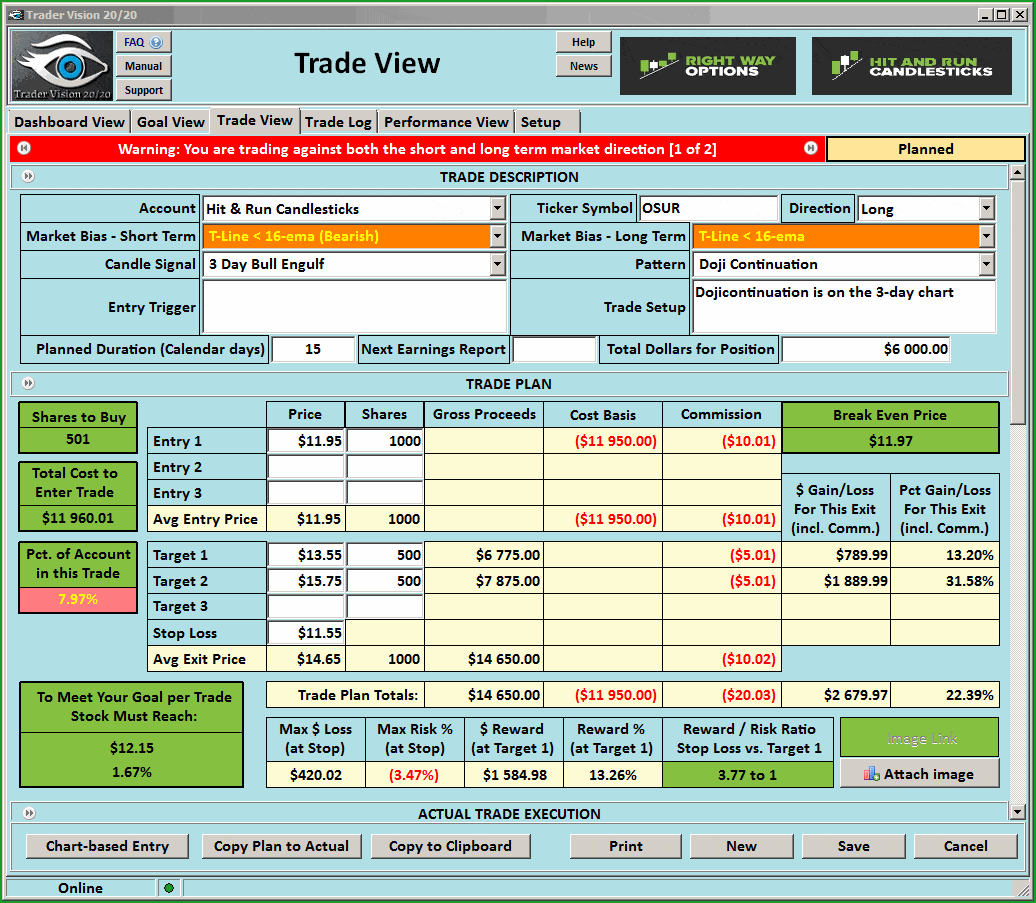Open the Manual button
This screenshot has height=903, width=1036.
click(143, 66)
